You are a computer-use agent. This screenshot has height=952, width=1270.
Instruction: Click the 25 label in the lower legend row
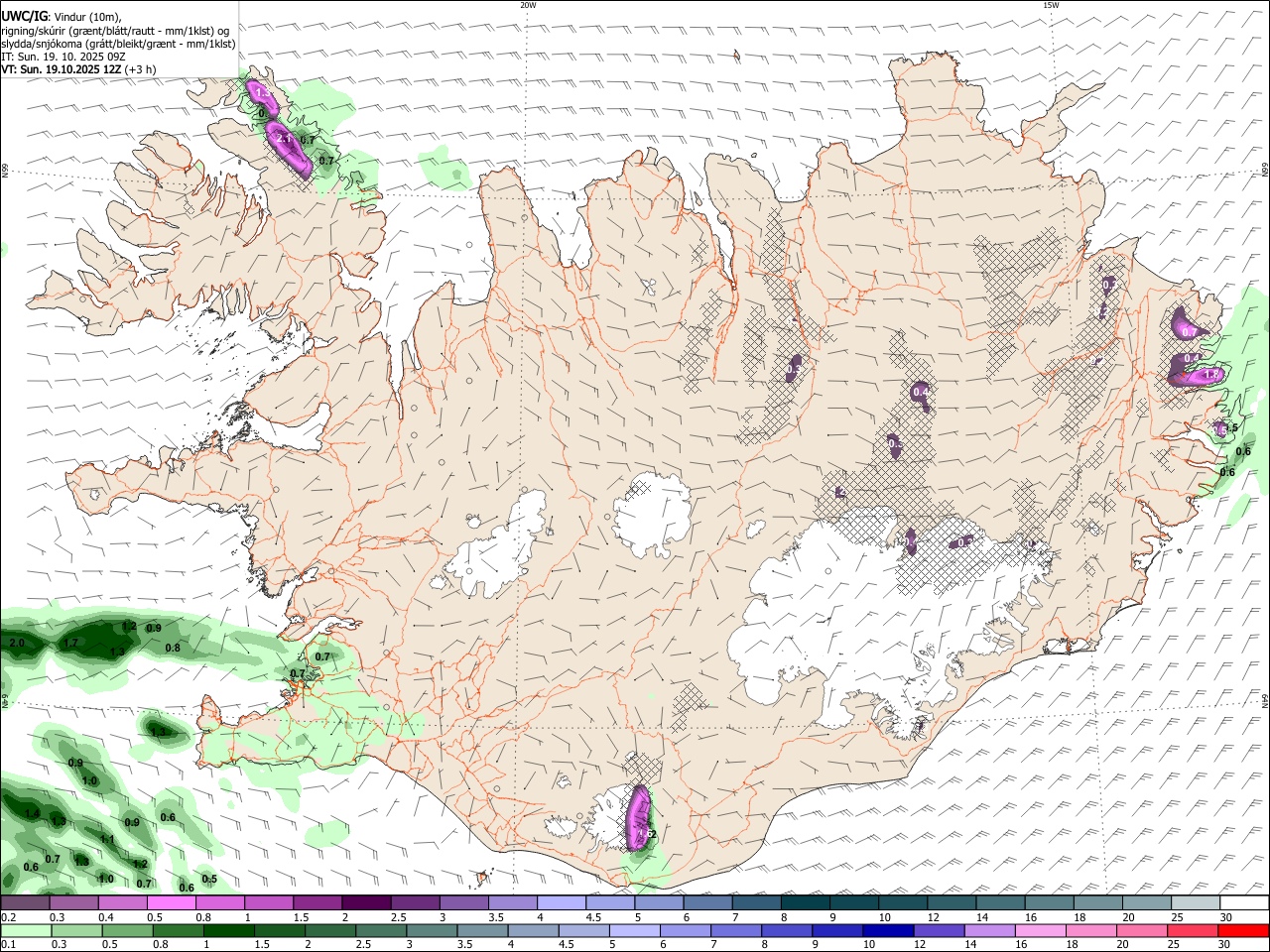[x=1174, y=944]
